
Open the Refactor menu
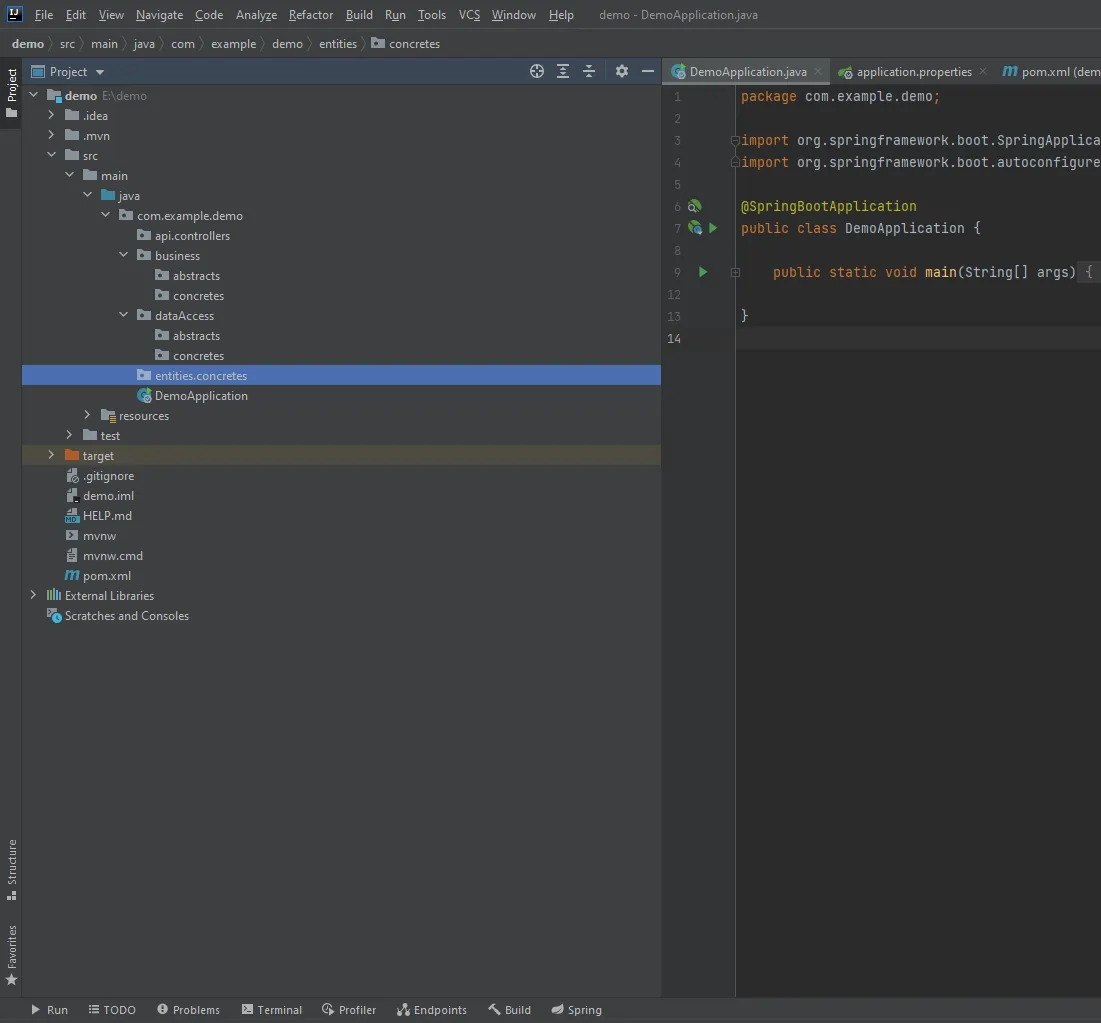(310, 15)
